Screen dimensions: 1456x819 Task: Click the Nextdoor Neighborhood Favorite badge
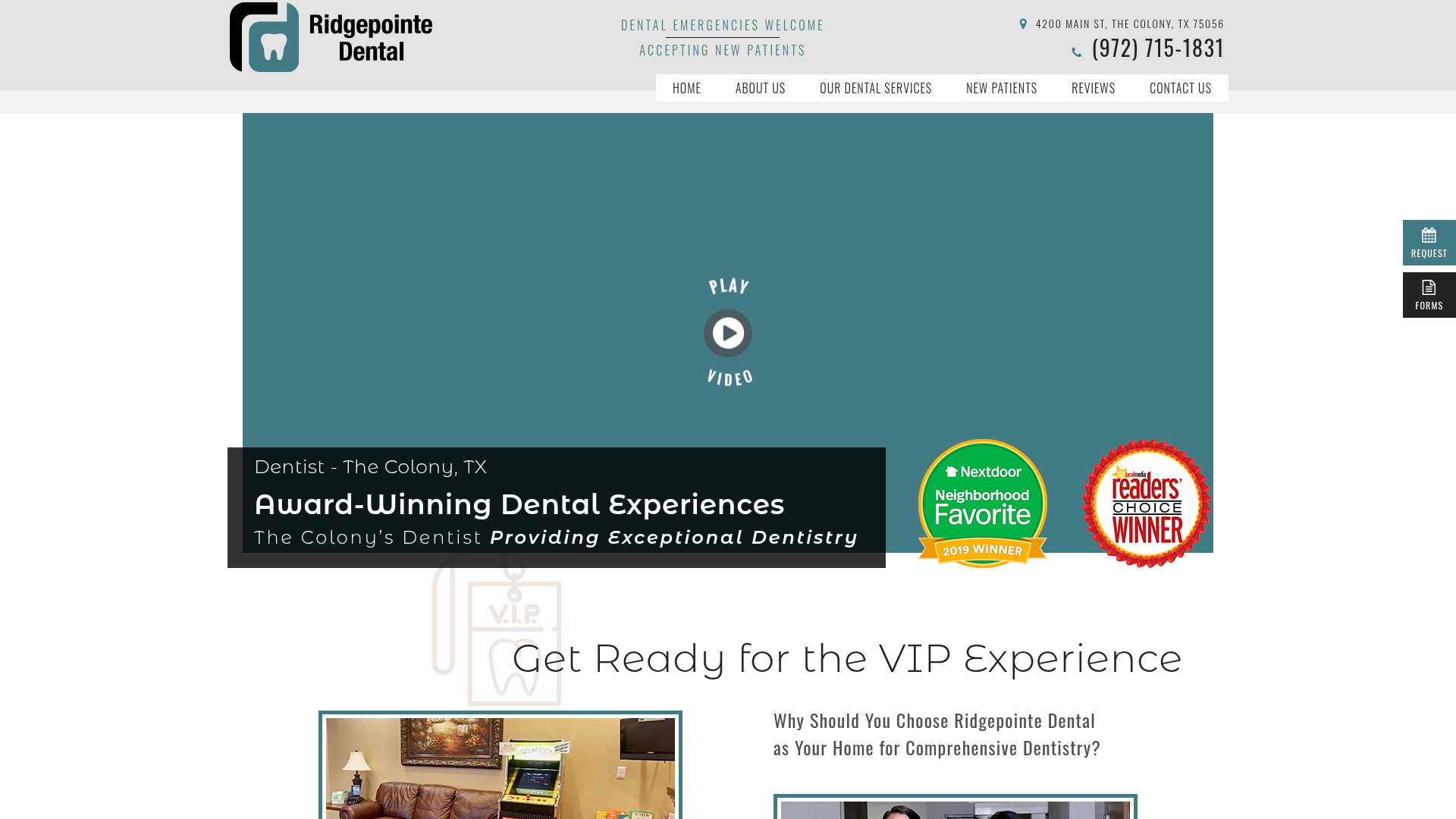(983, 503)
